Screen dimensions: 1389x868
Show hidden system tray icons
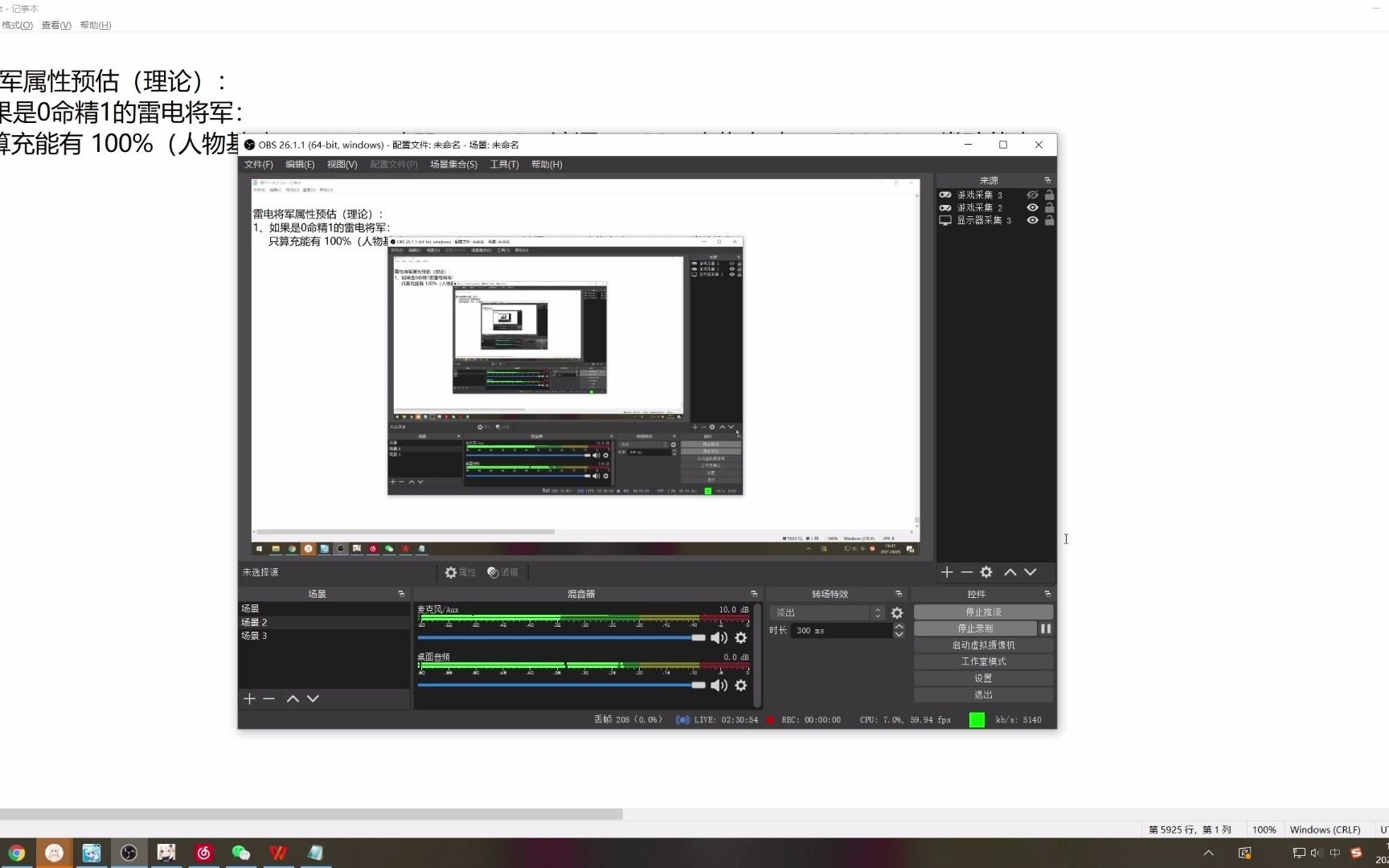point(1208,853)
